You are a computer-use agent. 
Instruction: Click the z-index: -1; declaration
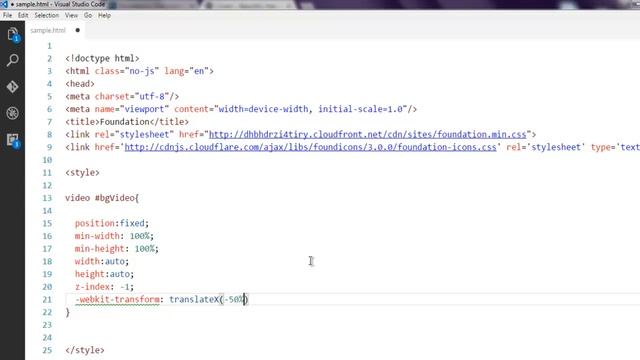(x=104, y=287)
